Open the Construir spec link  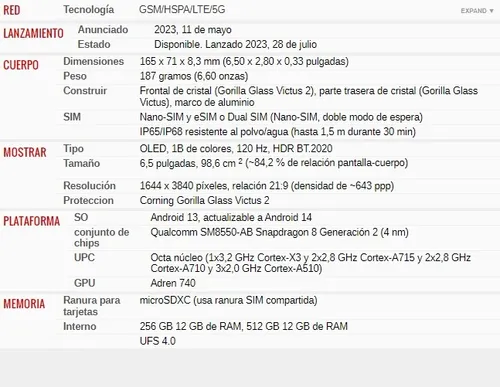(85, 91)
